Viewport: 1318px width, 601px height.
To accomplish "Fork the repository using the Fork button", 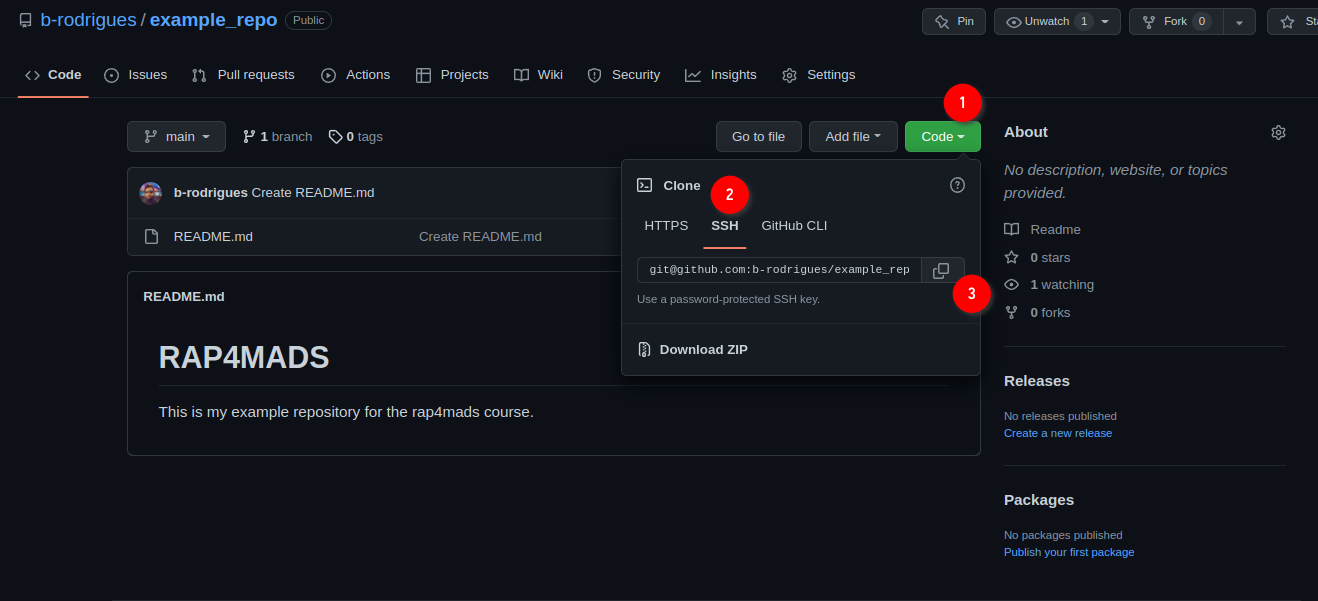I will point(1176,21).
